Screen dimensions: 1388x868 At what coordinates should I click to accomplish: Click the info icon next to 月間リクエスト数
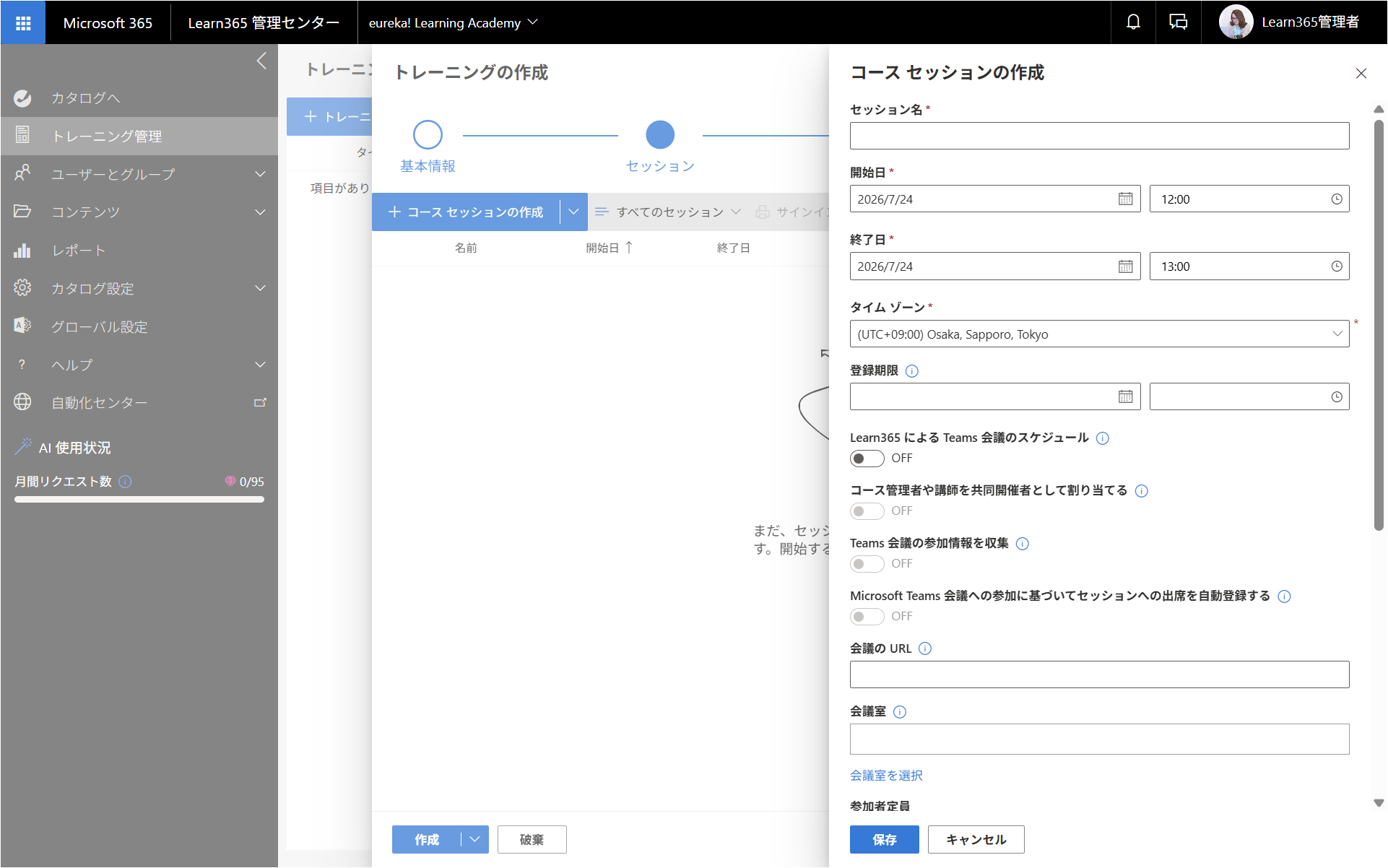[x=125, y=482]
